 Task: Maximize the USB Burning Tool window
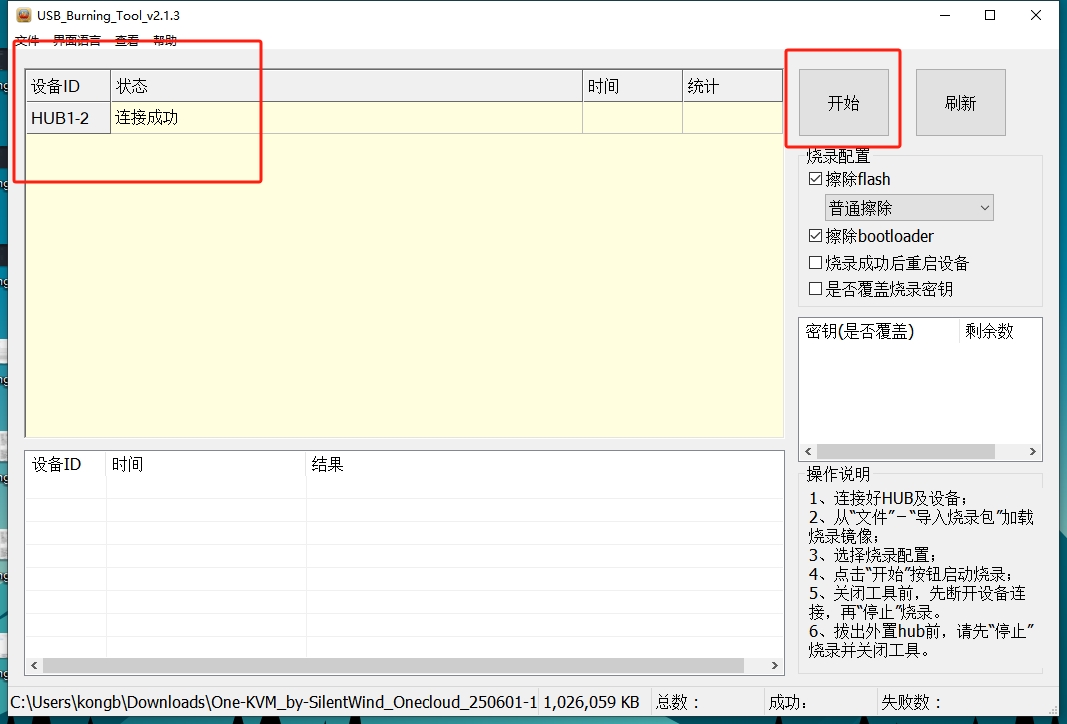point(990,15)
